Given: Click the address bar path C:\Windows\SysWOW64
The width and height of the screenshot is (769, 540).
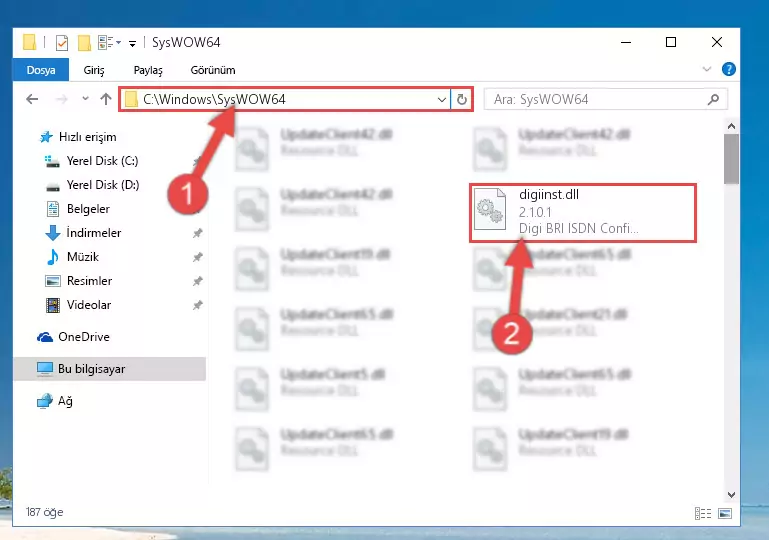Looking at the screenshot, I should tap(214, 99).
